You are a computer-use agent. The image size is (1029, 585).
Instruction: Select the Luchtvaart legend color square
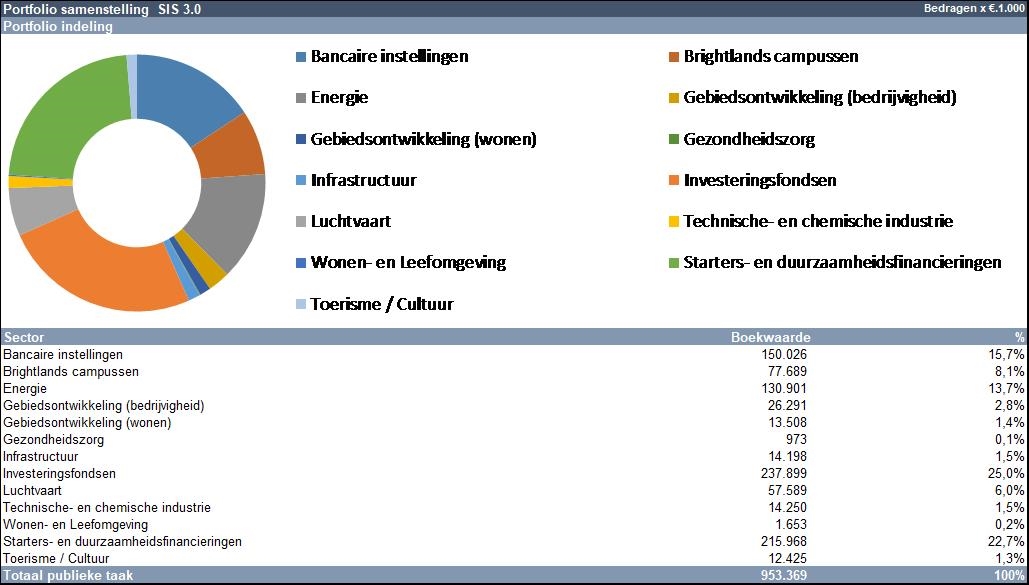[x=301, y=222]
